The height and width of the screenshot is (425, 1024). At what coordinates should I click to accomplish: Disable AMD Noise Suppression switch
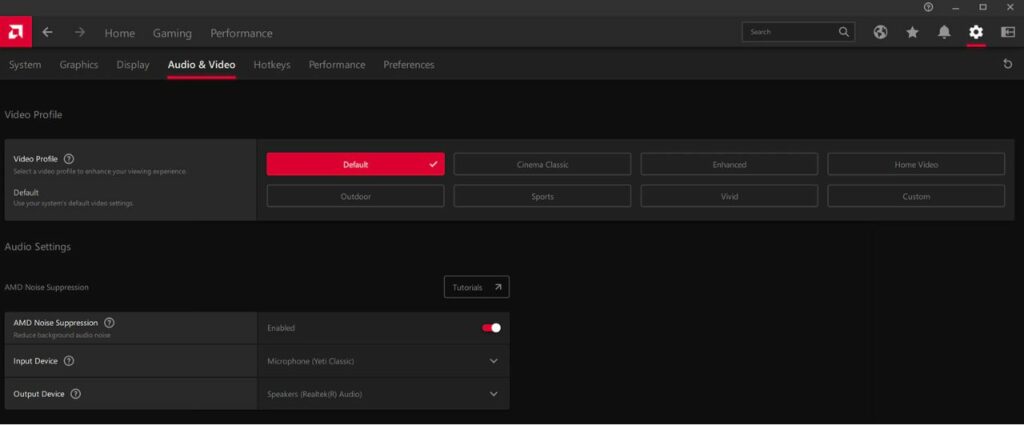pos(492,328)
